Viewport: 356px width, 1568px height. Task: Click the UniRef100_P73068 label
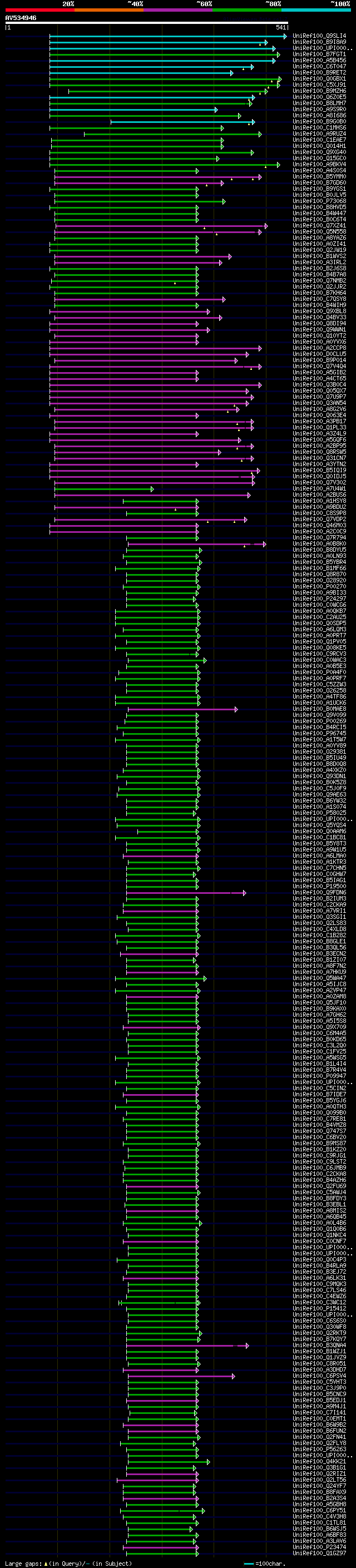pyautogui.click(x=319, y=201)
